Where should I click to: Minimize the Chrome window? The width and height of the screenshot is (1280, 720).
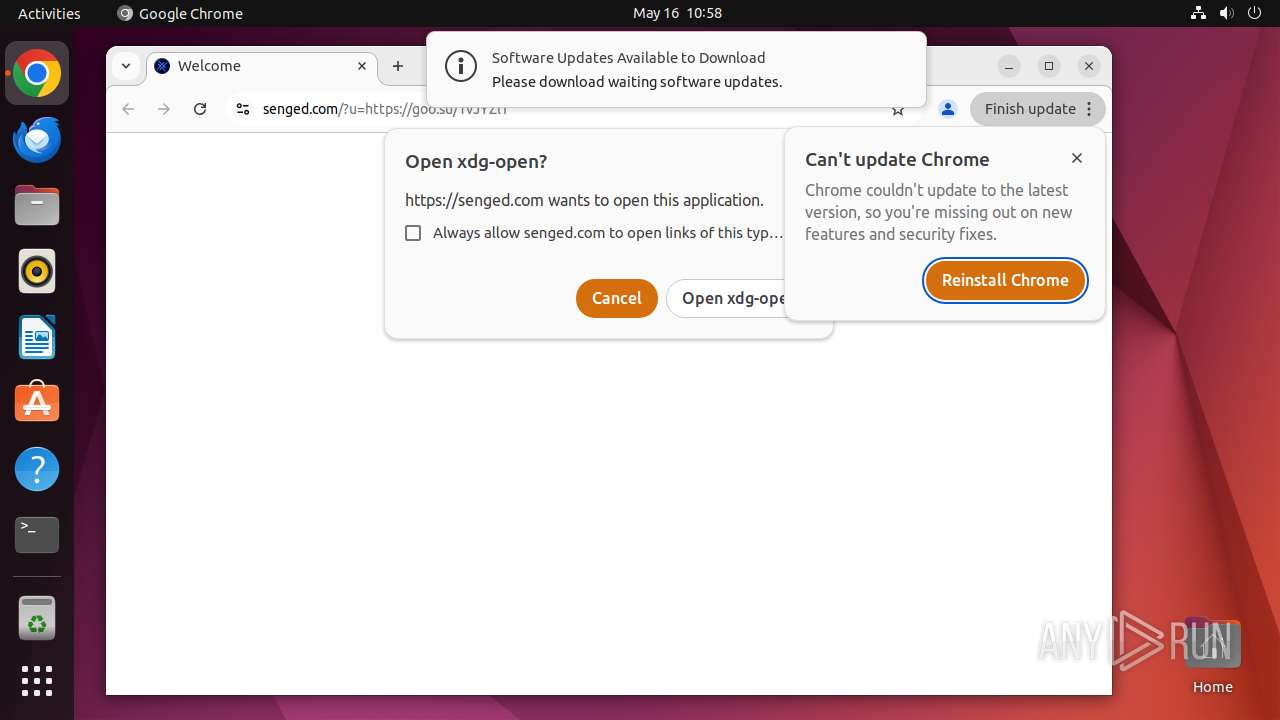[x=1010, y=66]
